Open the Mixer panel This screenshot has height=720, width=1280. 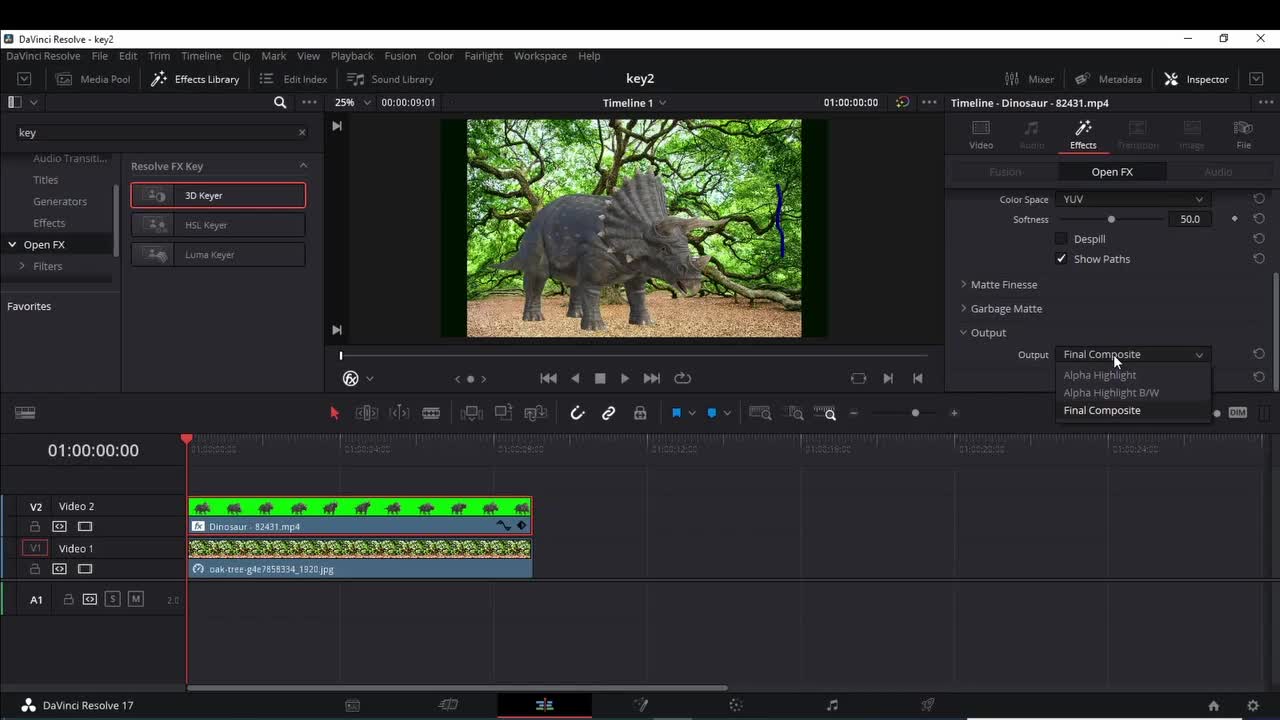click(x=1029, y=79)
